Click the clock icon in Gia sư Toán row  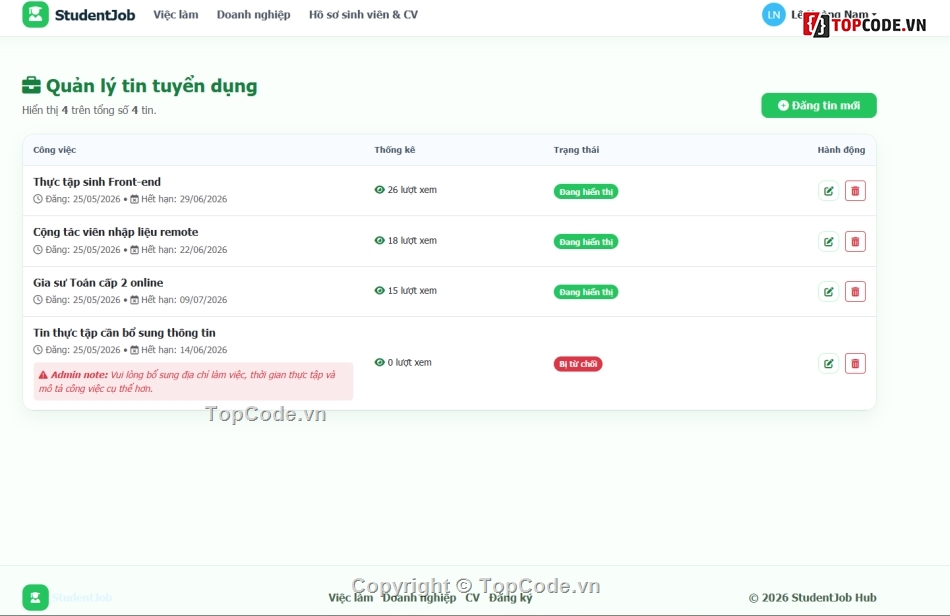click(x=38, y=300)
